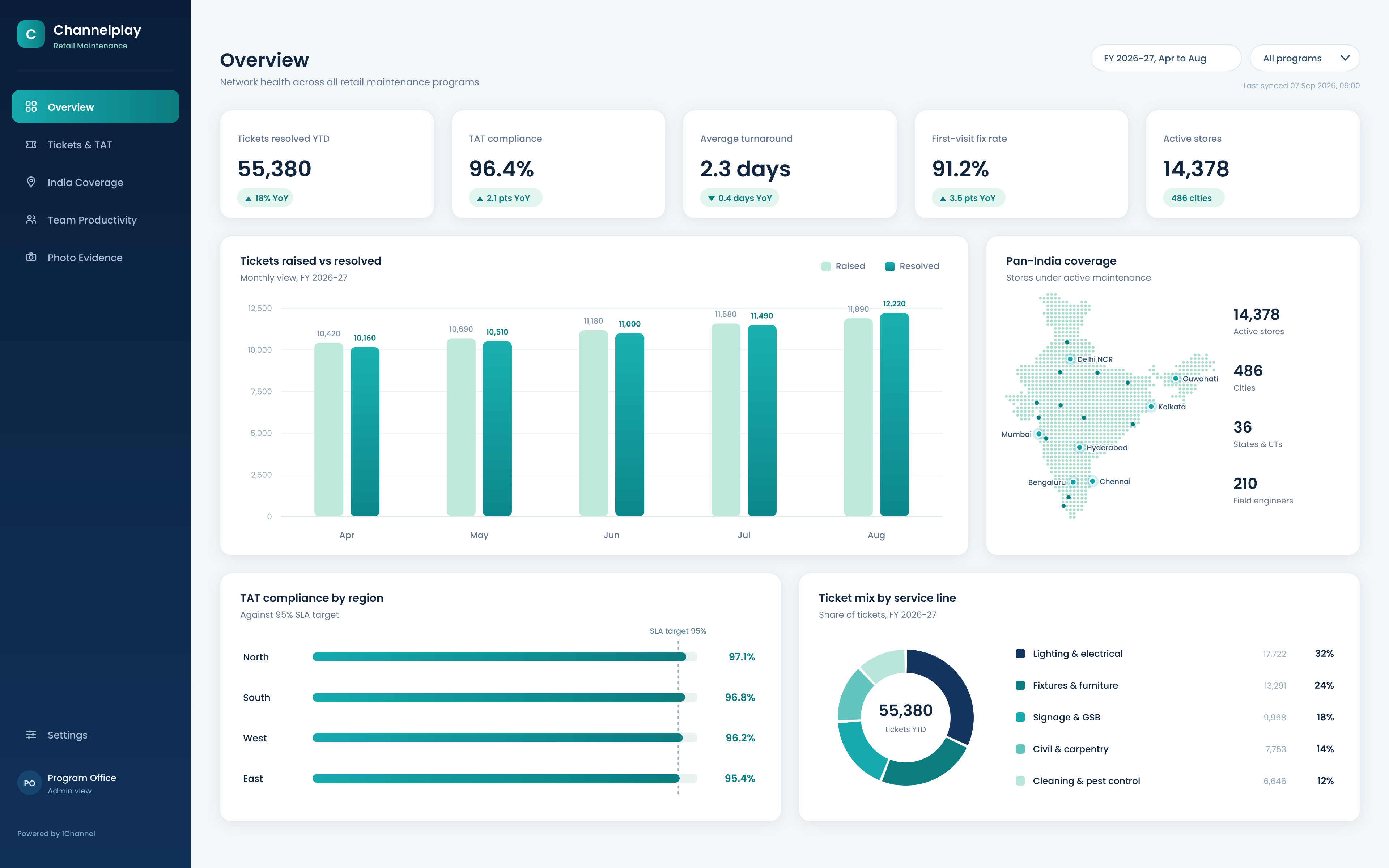Click the Mumbai map marker
The width and height of the screenshot is (1389, 868).
pos(1039,434)
